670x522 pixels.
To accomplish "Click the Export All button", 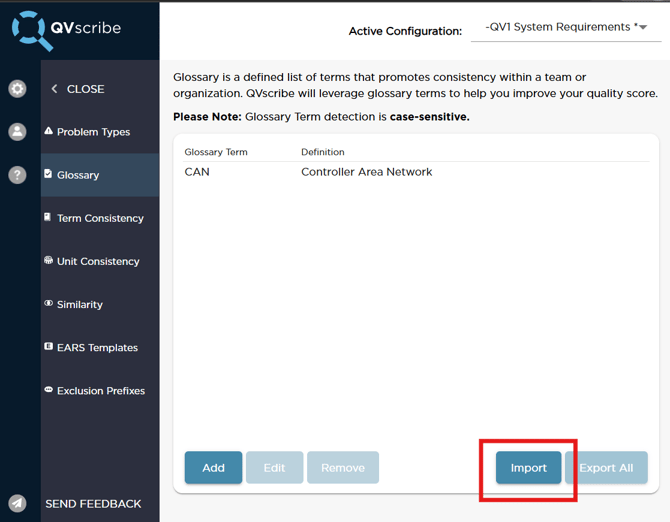I will point(606,468).
